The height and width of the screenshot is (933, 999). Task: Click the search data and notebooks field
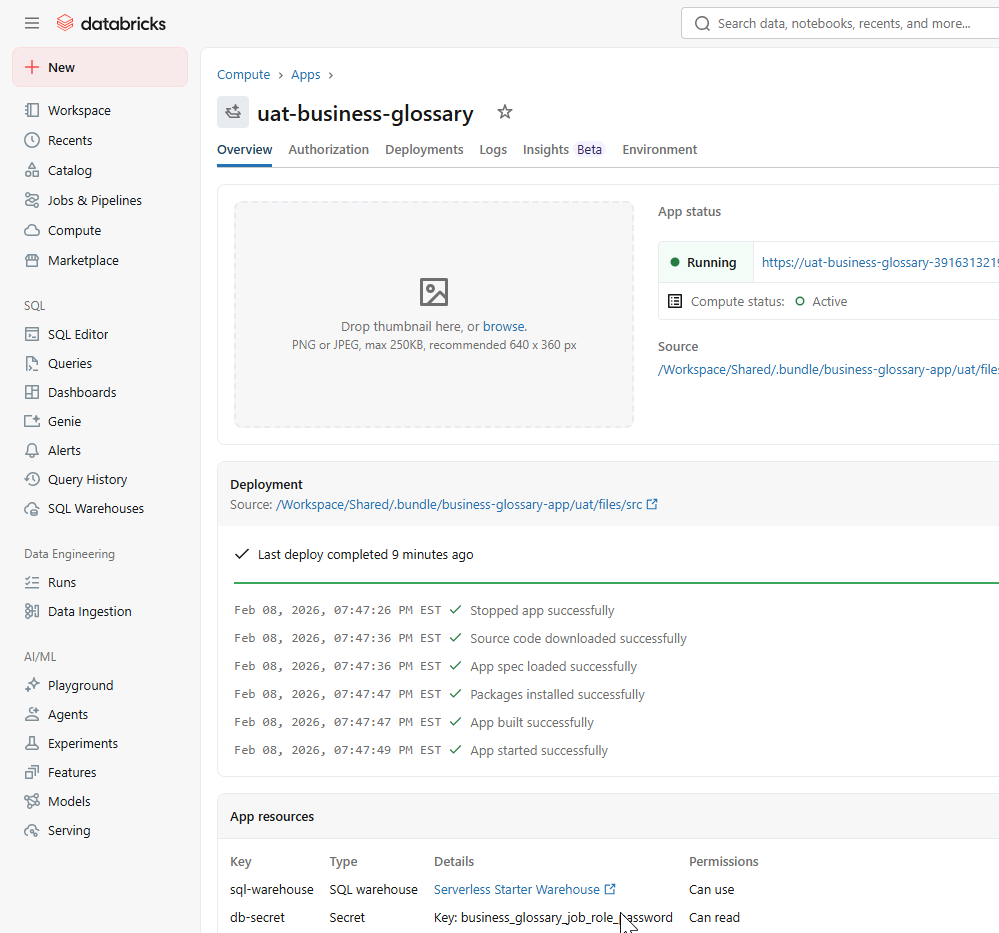pyautogui.click(x=850, y=22)
